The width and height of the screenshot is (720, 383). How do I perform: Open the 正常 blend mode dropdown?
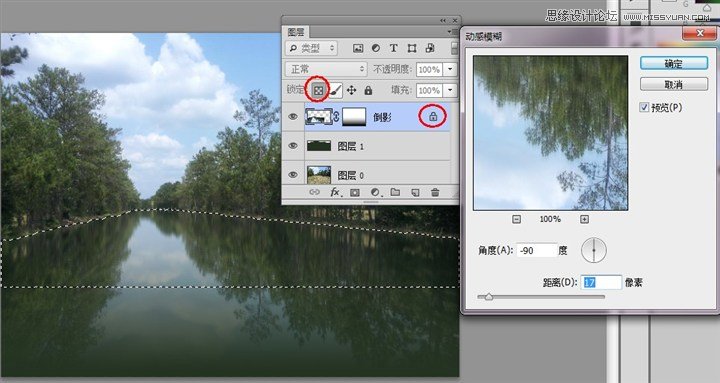coord(326,69)
